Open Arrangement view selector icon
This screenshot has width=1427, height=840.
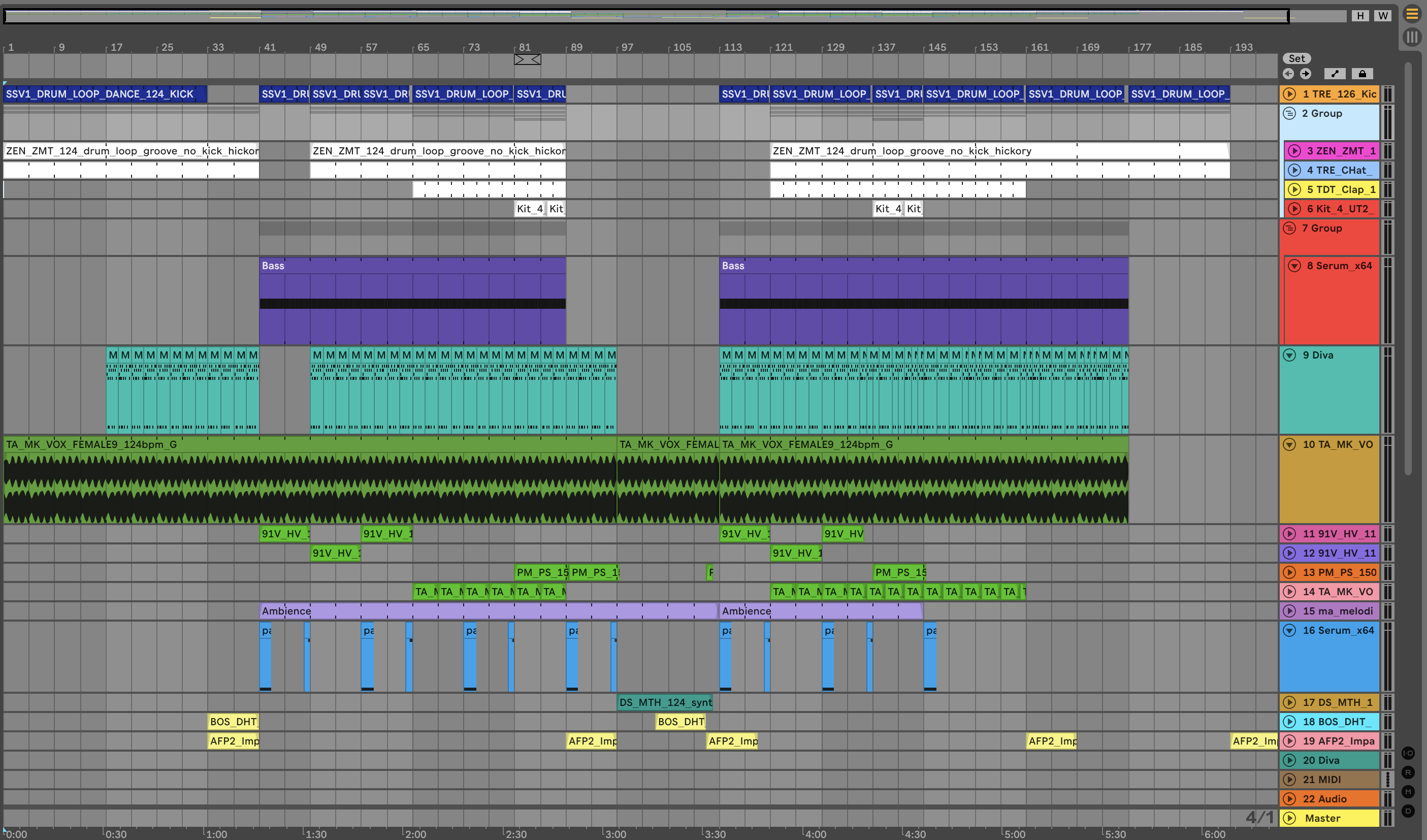pos(1412,14)
